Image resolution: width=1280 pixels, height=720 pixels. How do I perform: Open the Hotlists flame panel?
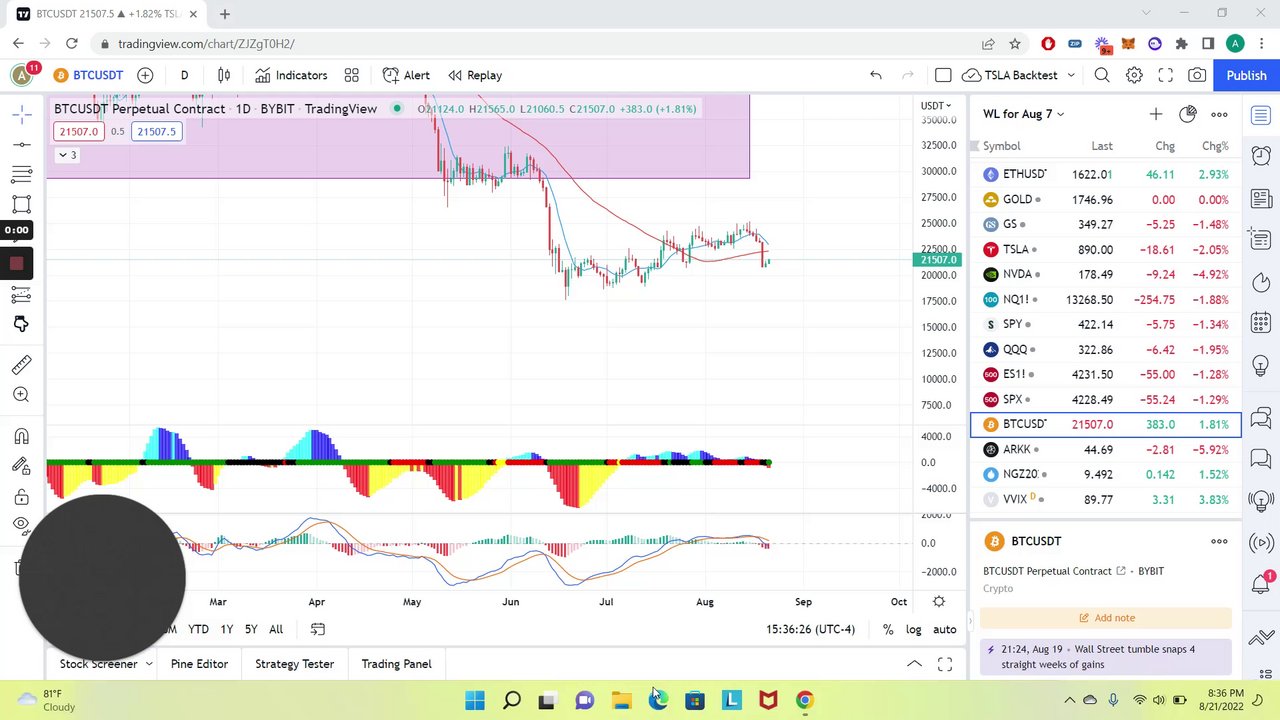tap(1261, 282)
